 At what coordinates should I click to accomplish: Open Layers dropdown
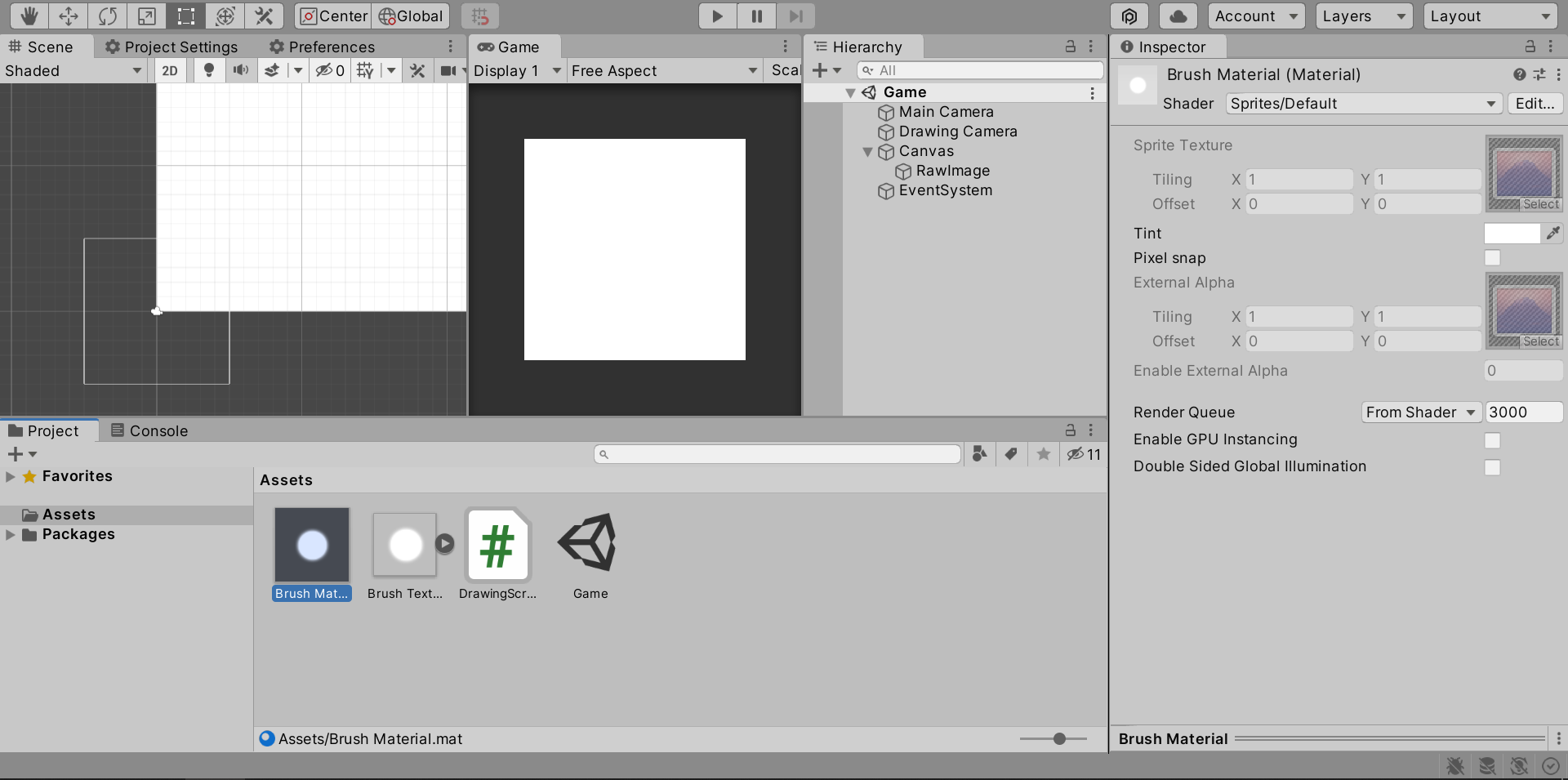pyautogui.click(x=1365, y=16)
